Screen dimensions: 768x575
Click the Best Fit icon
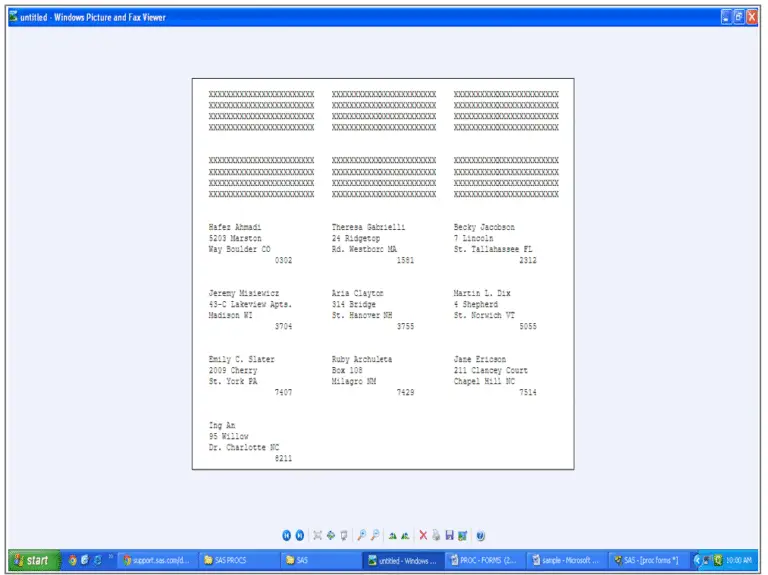(317, 536)
